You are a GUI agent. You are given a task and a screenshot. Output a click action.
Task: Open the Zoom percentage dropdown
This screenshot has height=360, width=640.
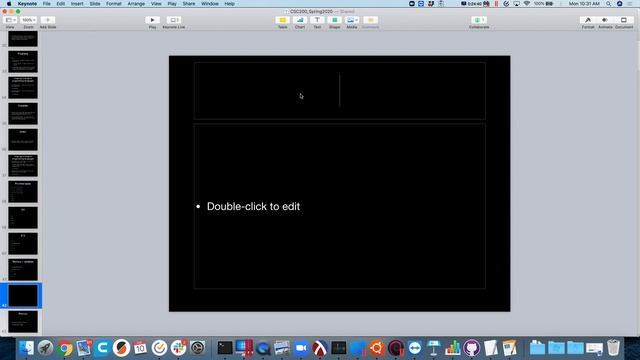[x=29, y=20]
